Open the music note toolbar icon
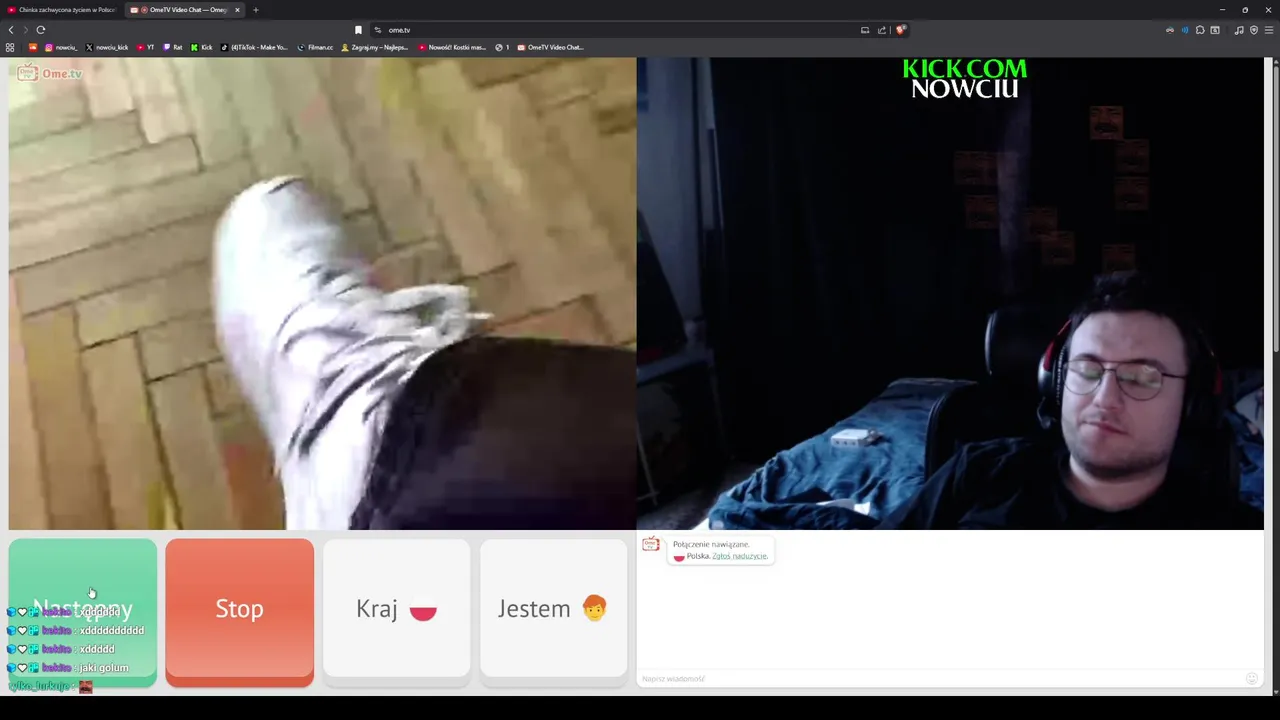The width and height of the screenshot is (1280, 720). (x=1239, y=30)
